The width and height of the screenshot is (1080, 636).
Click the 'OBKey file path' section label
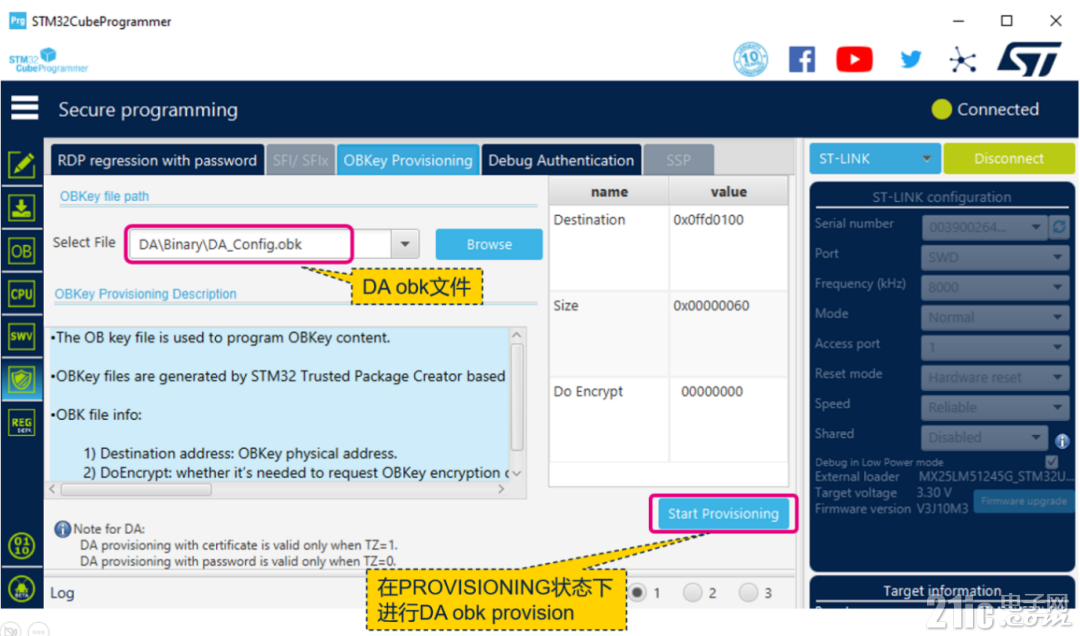tap(105, 196)
